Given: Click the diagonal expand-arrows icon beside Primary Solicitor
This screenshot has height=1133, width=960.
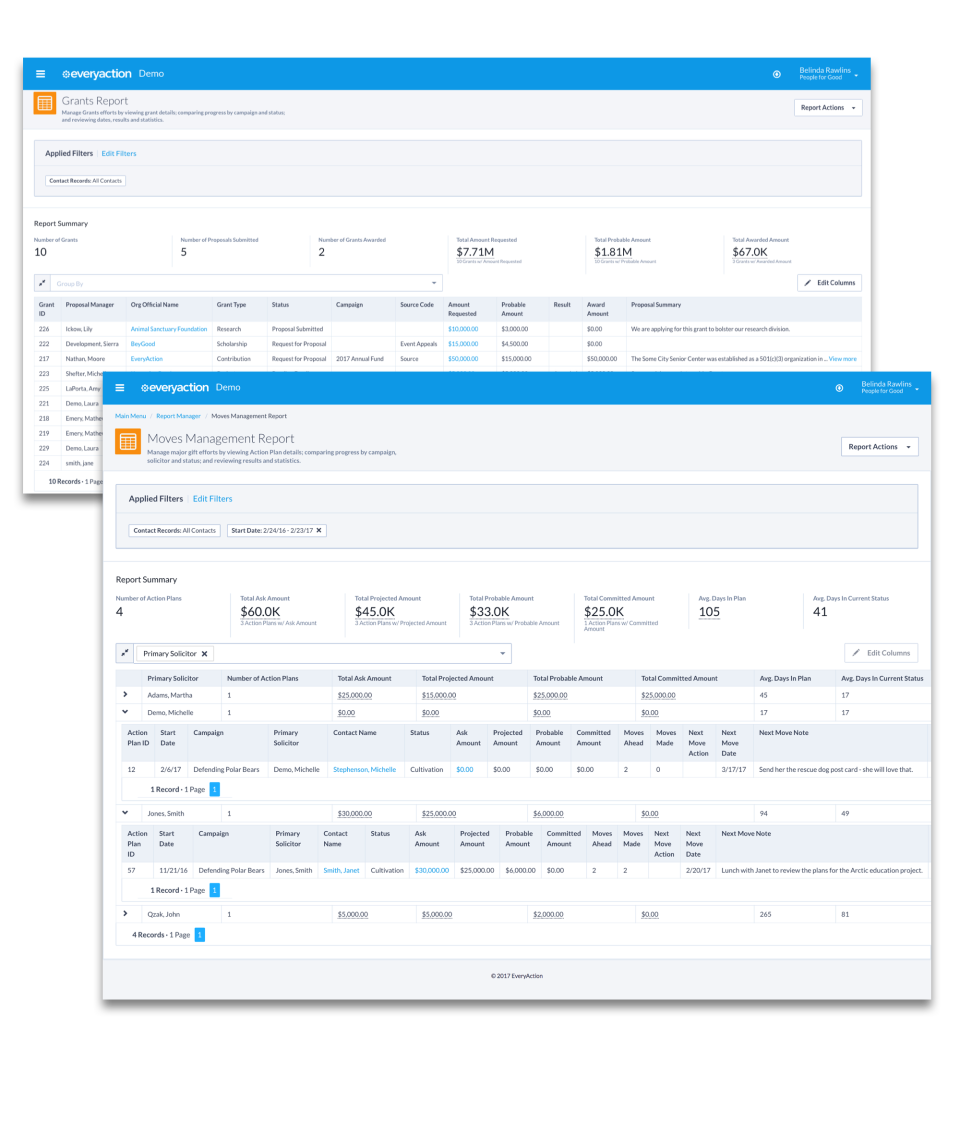Looking at the screenshot, I should click(x=125, y=652).
